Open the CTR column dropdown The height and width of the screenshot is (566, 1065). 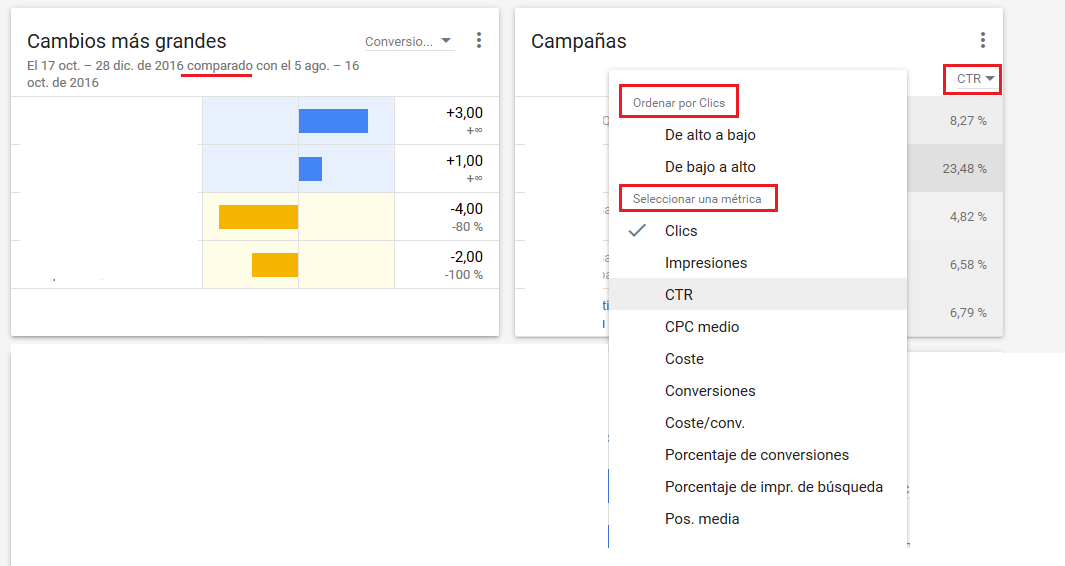click(x=975, y=78)
